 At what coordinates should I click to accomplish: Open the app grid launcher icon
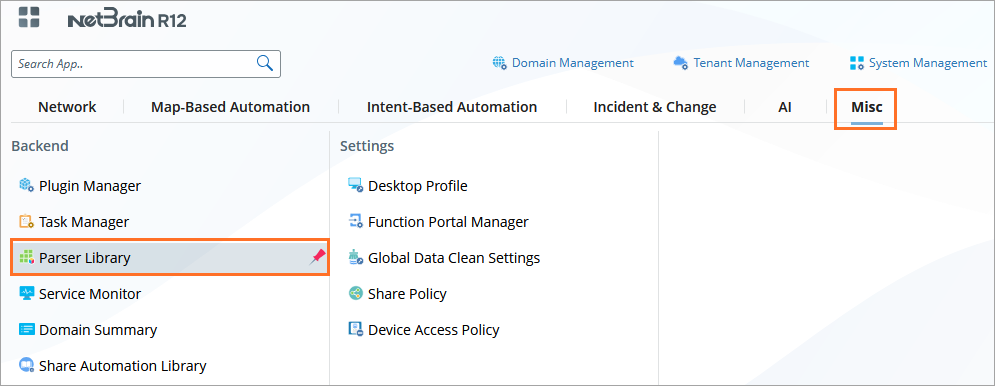click(x=29, y=17)
